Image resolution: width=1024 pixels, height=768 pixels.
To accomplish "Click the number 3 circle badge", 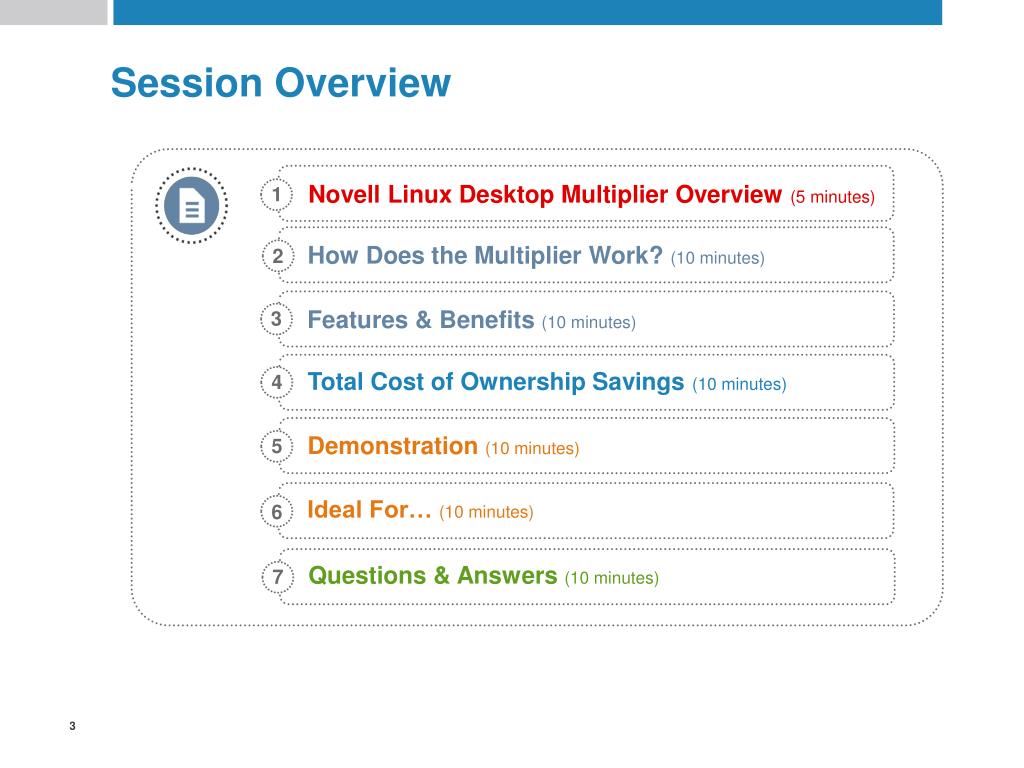I will [x=276, y=319].
